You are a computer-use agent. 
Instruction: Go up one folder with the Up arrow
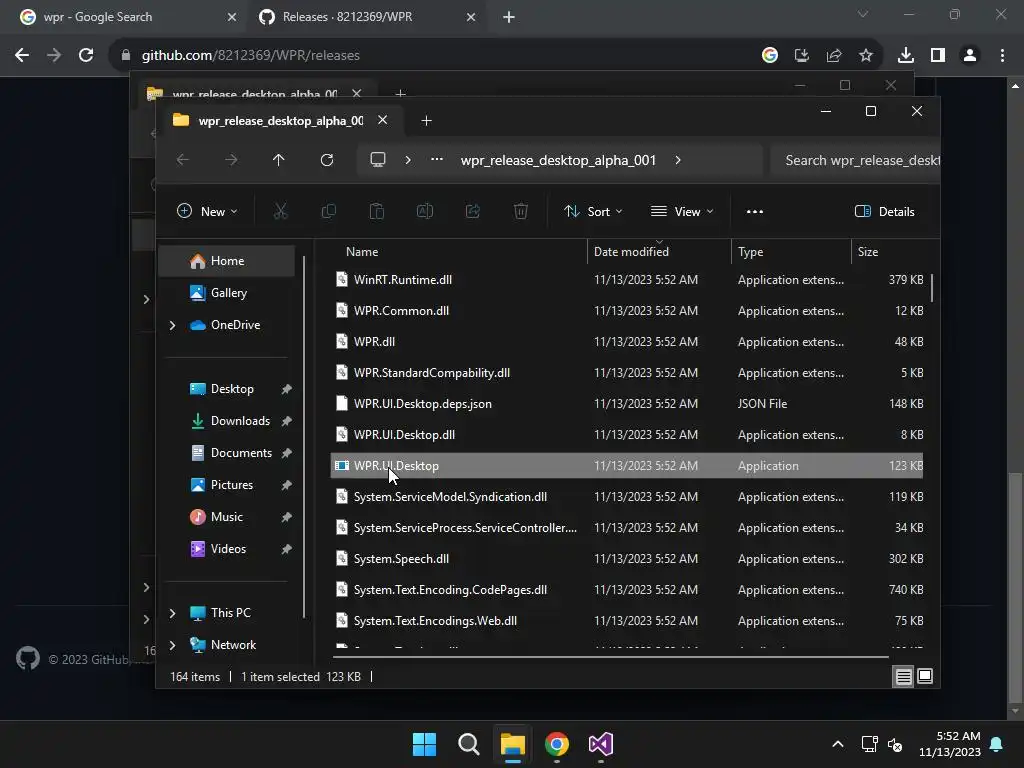pyautogui.click(x=278, y=159)
